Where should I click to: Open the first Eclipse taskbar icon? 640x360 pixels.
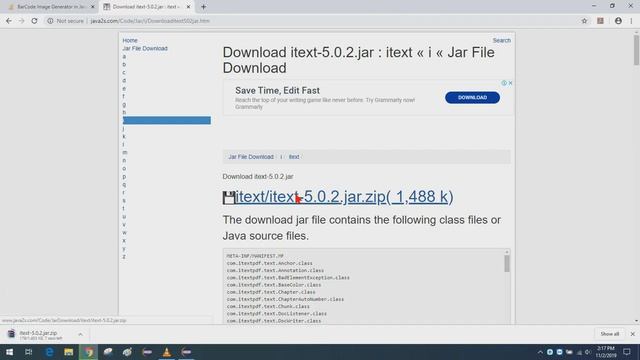147,352
